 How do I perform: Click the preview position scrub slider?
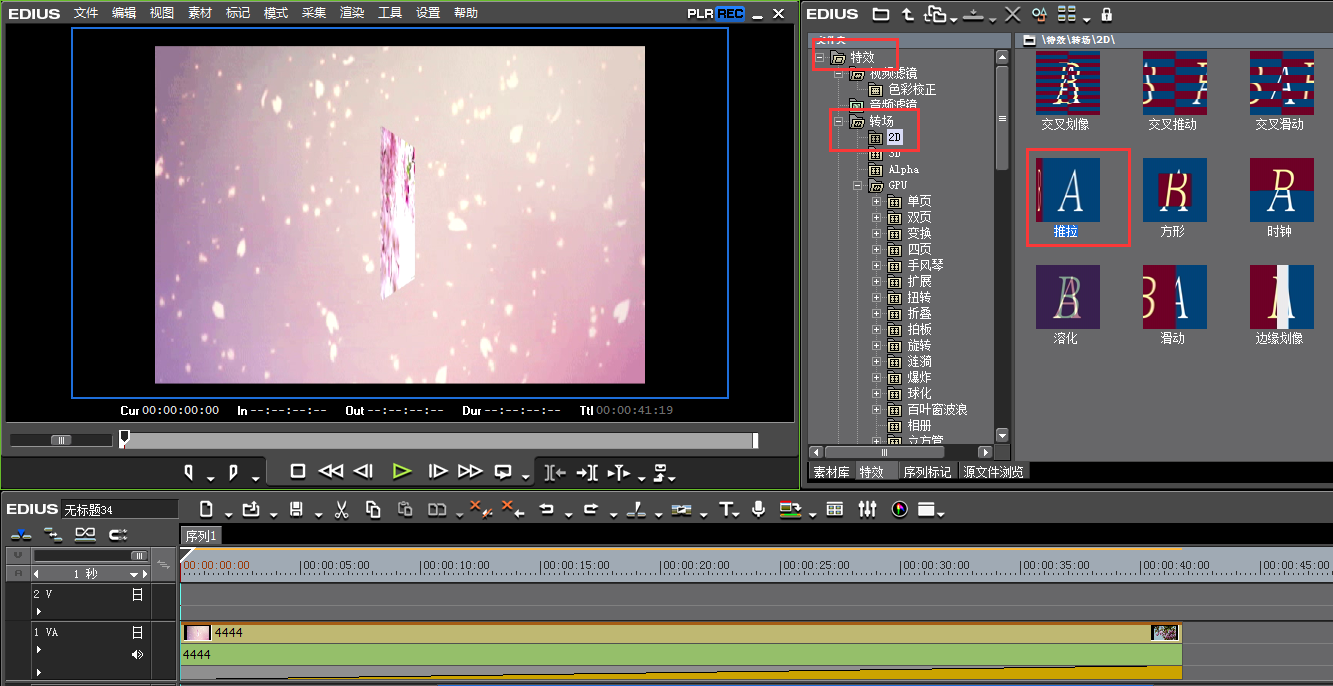pyautogui.click(x=124, y=439)
